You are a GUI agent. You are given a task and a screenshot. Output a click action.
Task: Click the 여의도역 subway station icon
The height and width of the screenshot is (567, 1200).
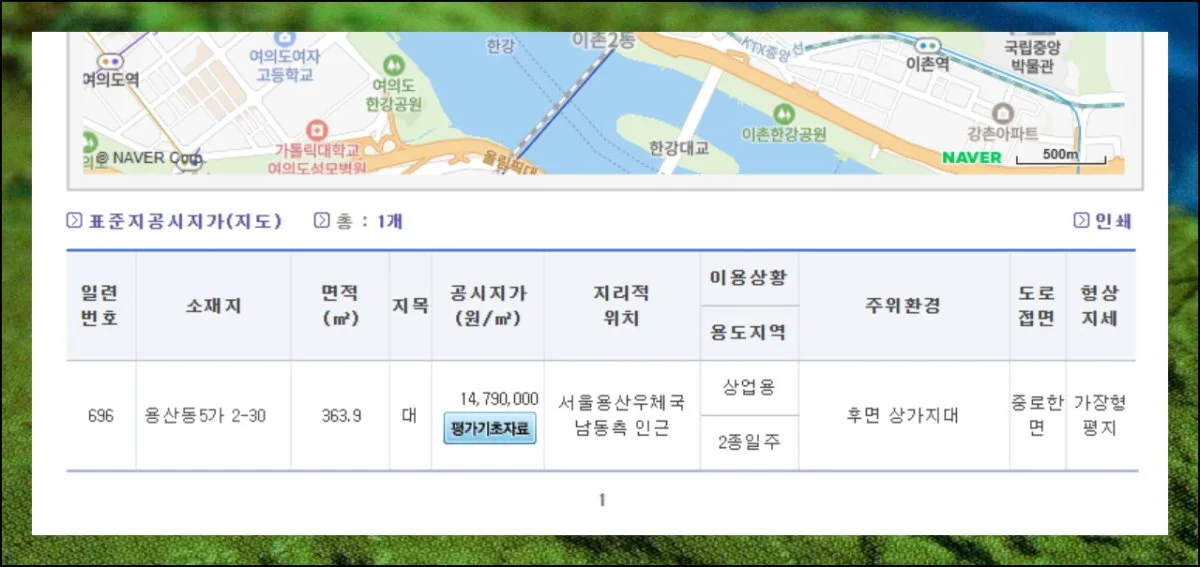click(110, 61)
